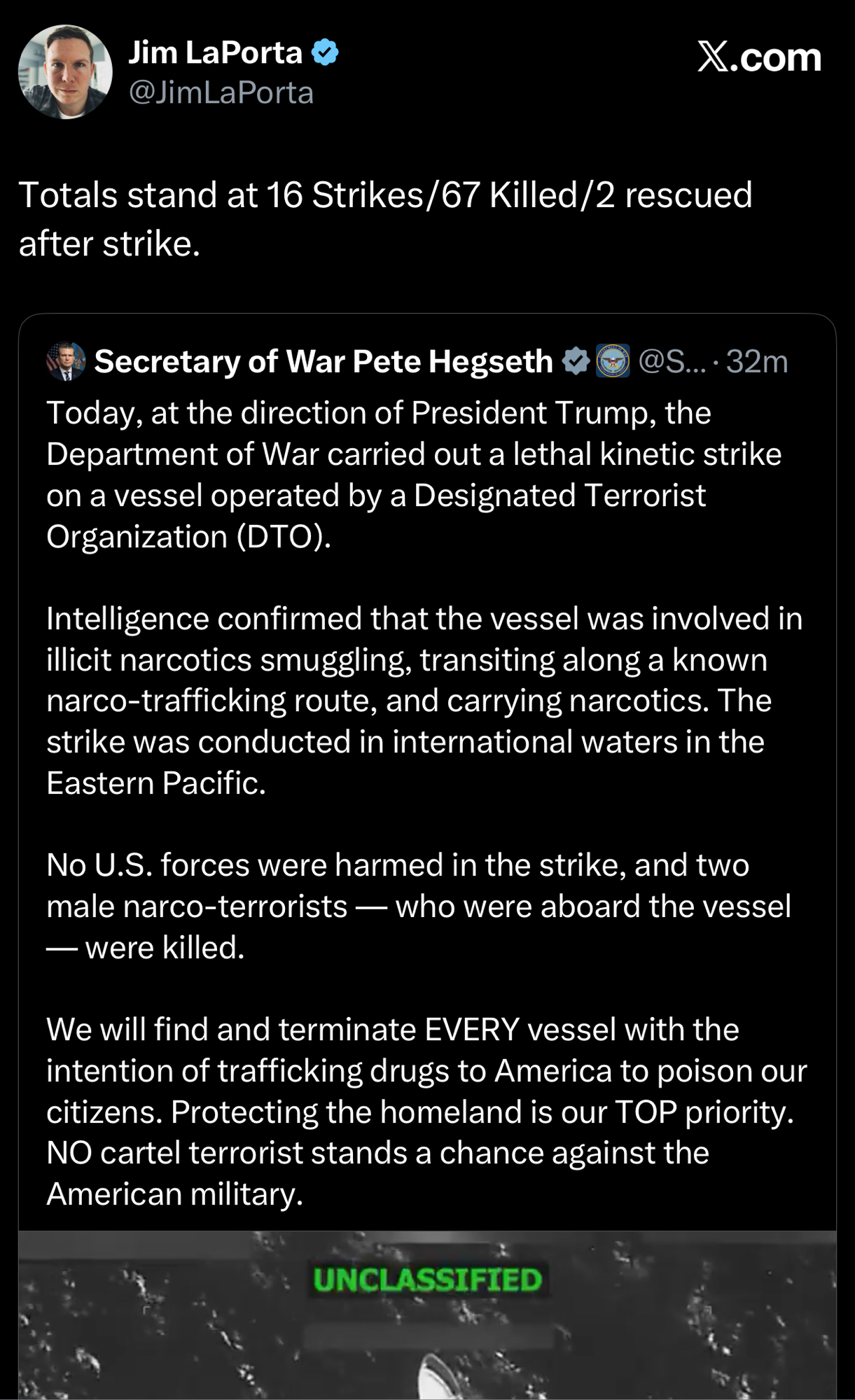The height and width of the screenshot is (1400, 855).
Task: Click the truncated @S... handle
Action: [672, 361]
